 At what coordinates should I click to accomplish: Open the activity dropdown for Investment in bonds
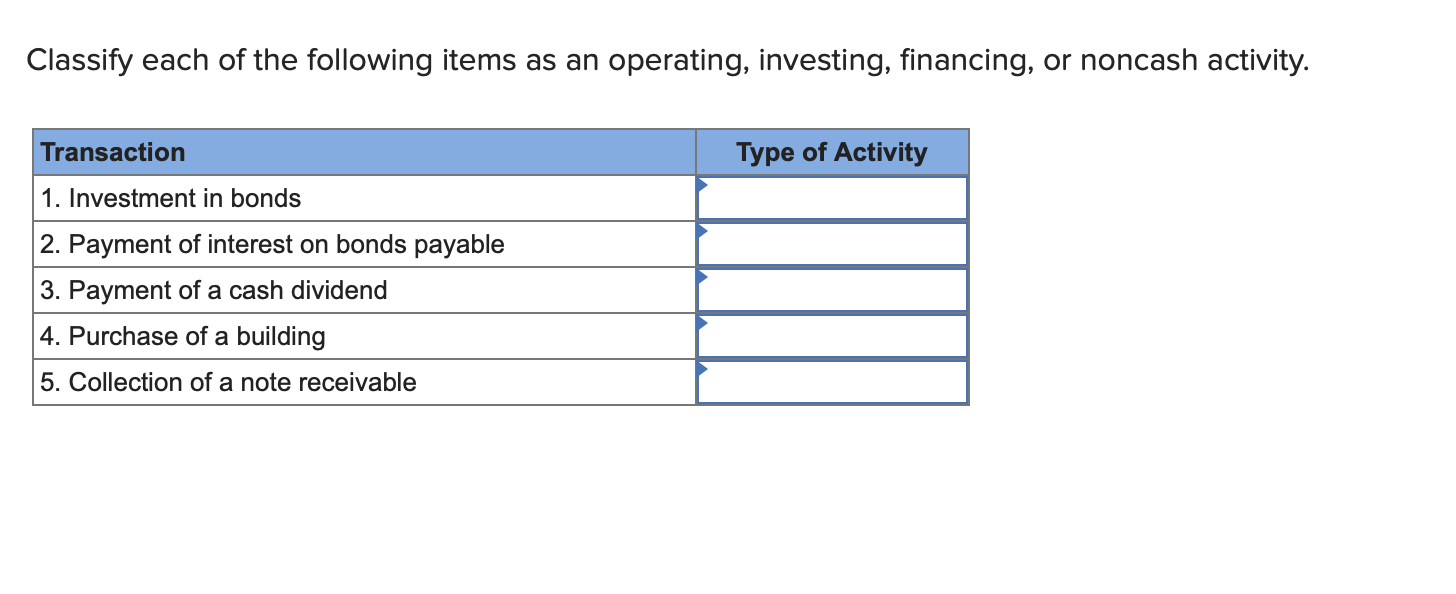coord(832,197)
